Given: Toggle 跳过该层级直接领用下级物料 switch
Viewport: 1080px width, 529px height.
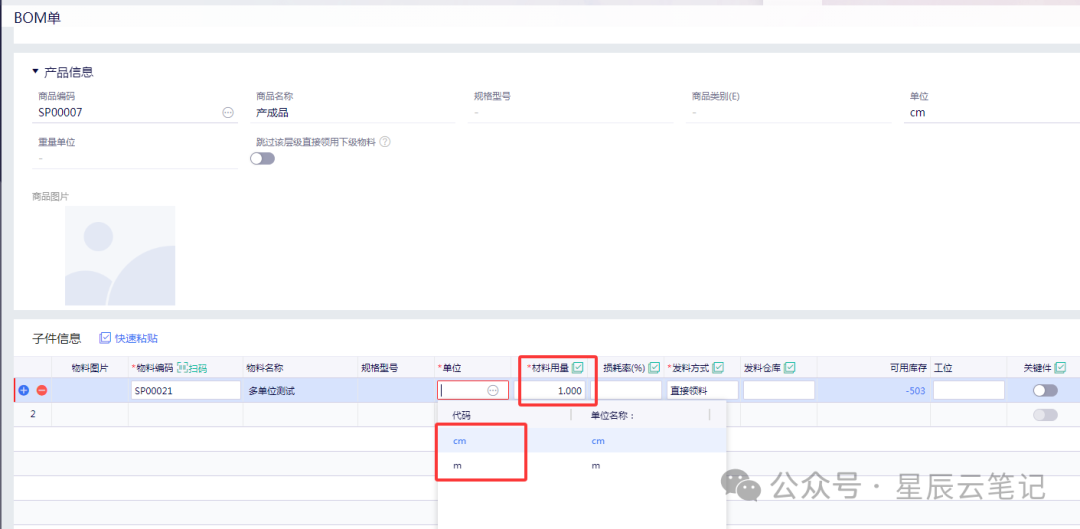Looking at the screenshot, I should click(x=262, y=158).
